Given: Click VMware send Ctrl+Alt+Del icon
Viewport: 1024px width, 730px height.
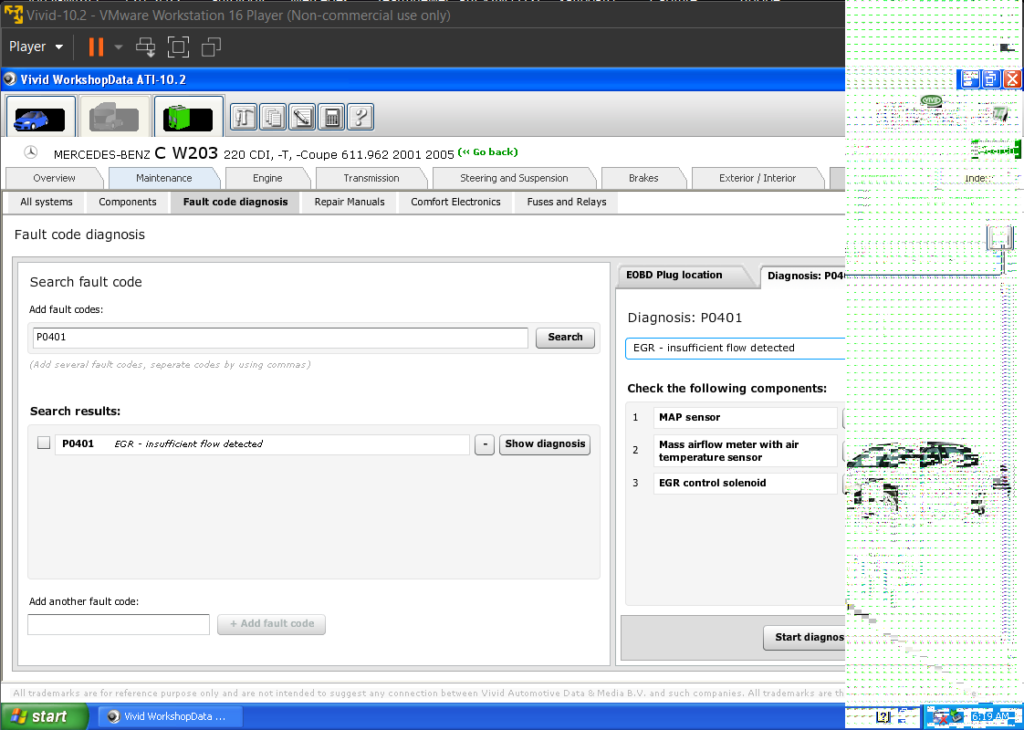Looking at the screenshot, I should (145, 47).
